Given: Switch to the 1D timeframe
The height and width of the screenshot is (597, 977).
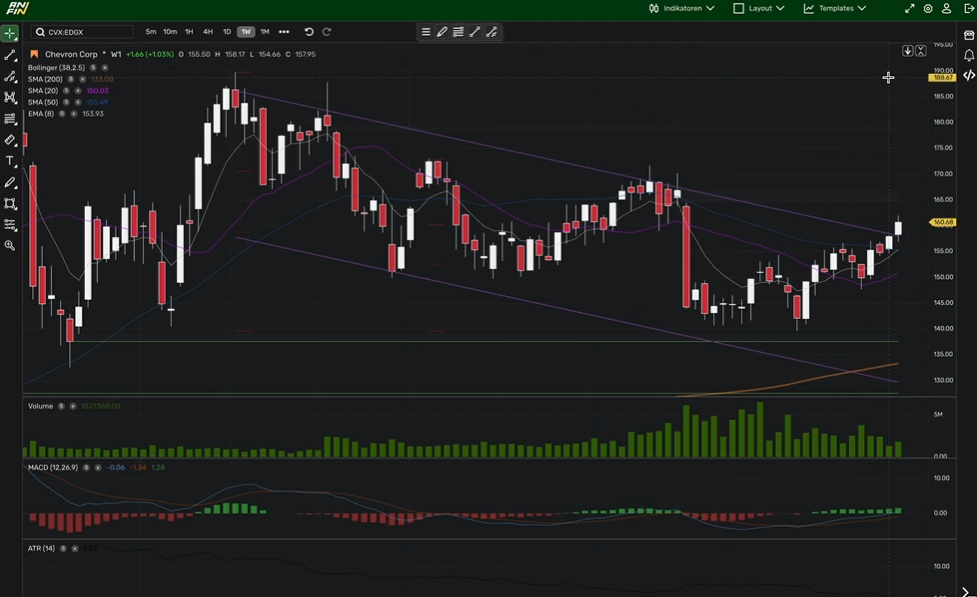Looking at the screenshot, I should click(226, 32).
